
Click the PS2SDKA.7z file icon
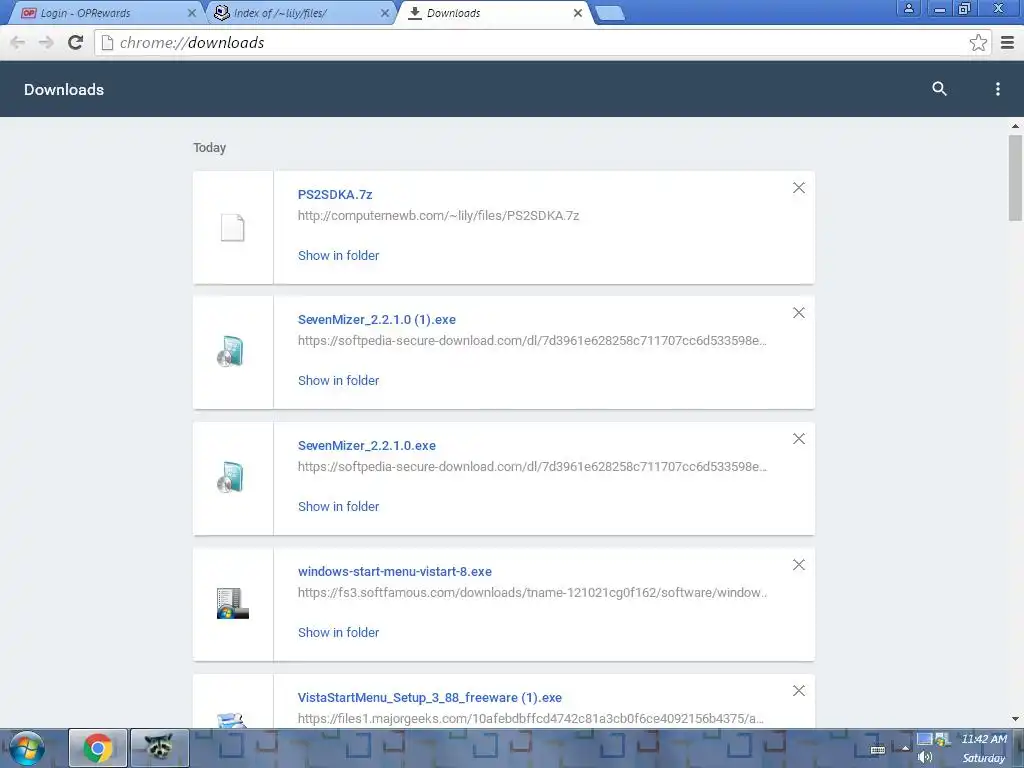pyautogui.click(x=232, y=228)
